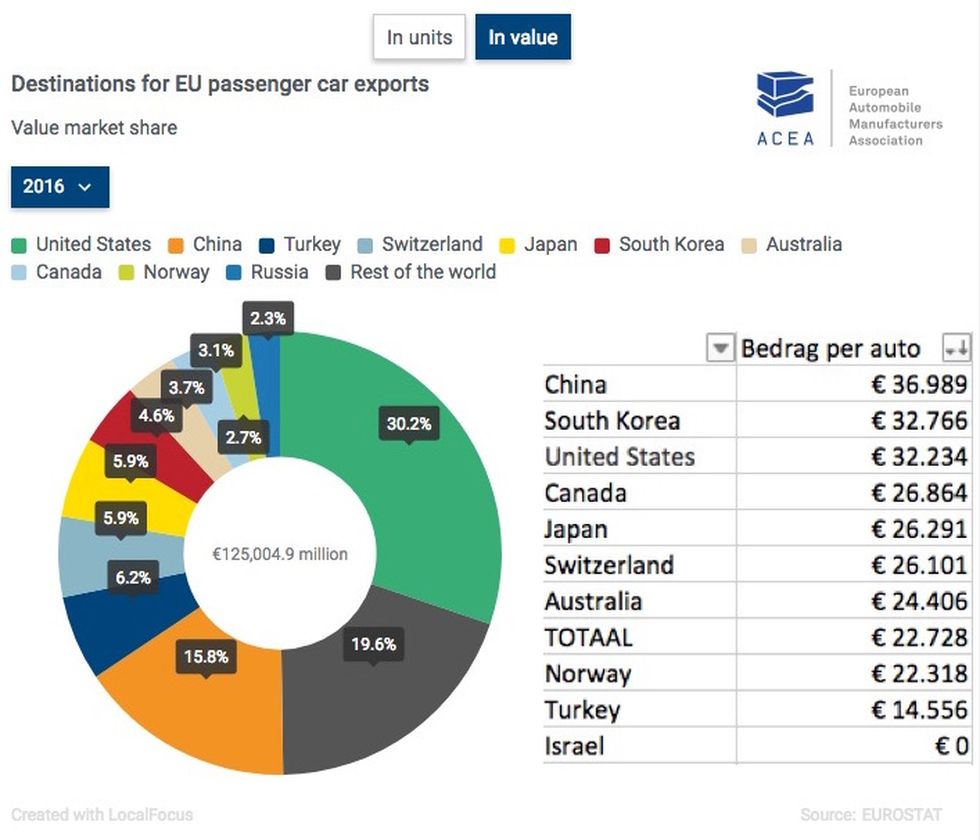This screenshot has height=840, width=980.
Task: Open the 2016 year dropdown
Action: tap(60, 187)
